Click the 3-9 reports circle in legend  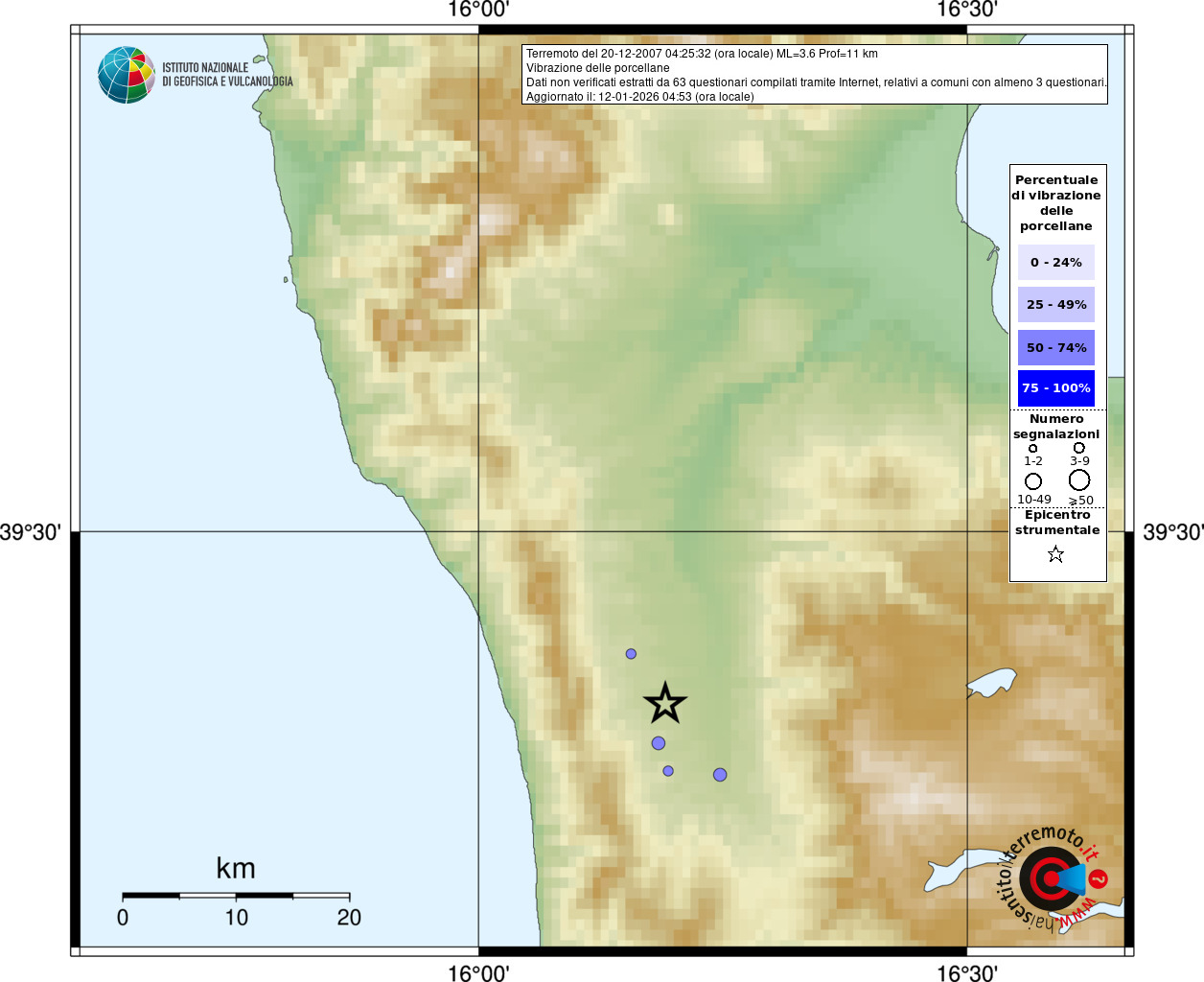click(x=1079, y=448)
